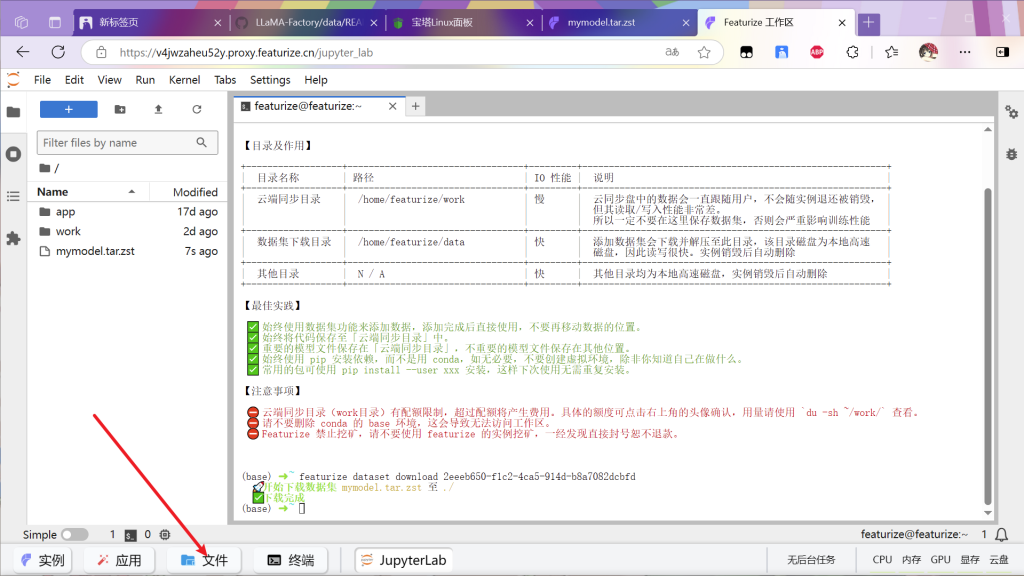
Task: Add a new launcher tab in JupyterLab
Action: click(x=415, y=106)
